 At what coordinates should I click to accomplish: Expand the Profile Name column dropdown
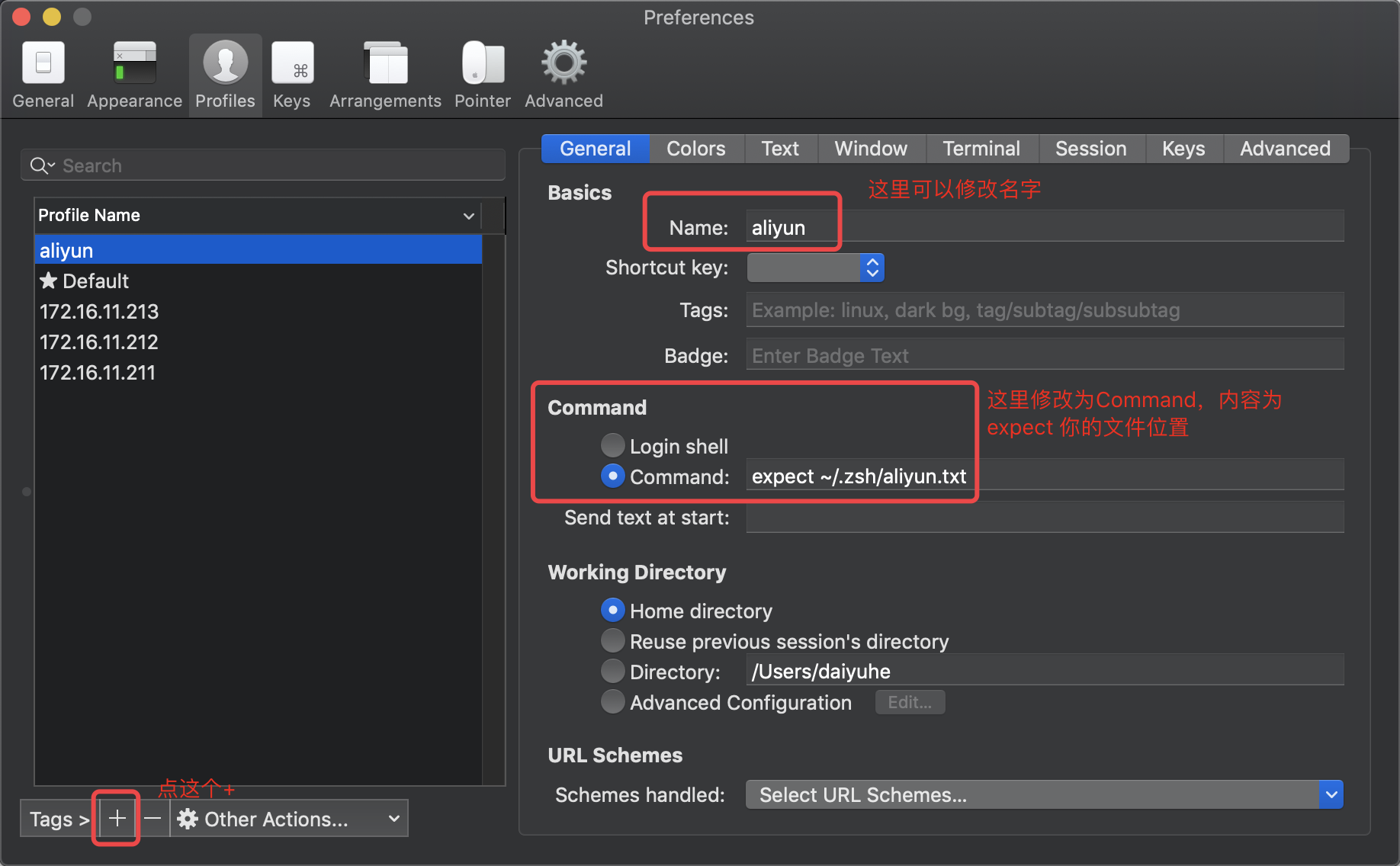click(468, 216)
